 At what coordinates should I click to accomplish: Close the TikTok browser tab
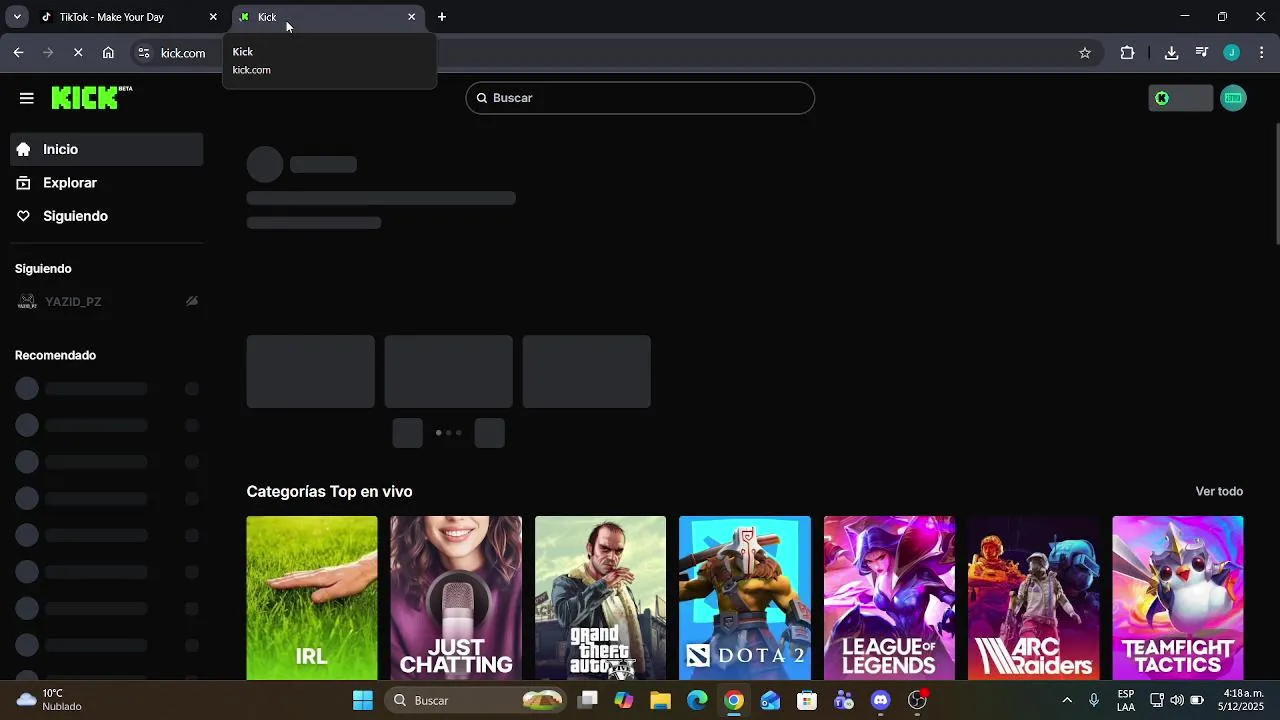tap(213, 17)
